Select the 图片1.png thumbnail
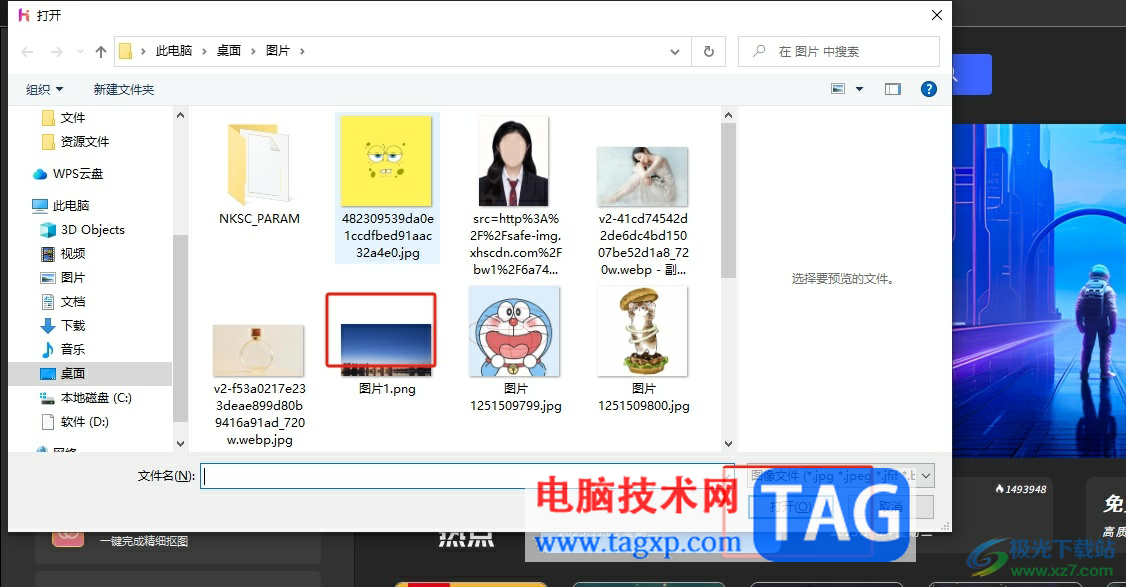 [x=386, y=348]
